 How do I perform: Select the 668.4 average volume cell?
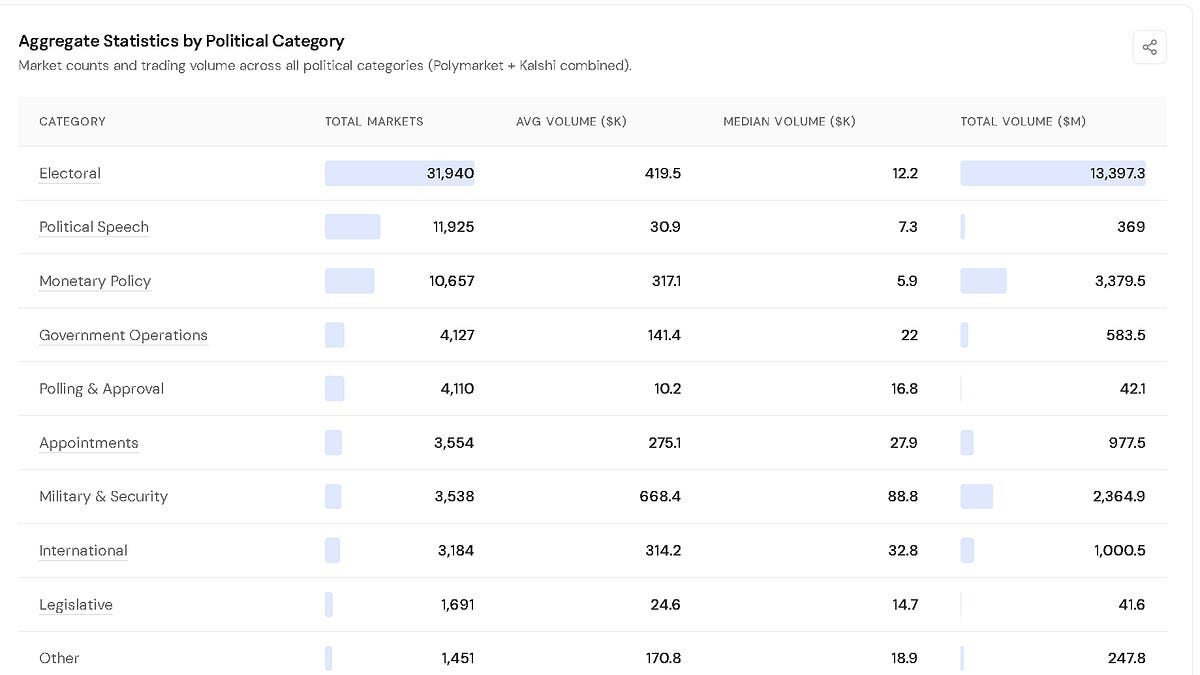[x=660, y=496]
